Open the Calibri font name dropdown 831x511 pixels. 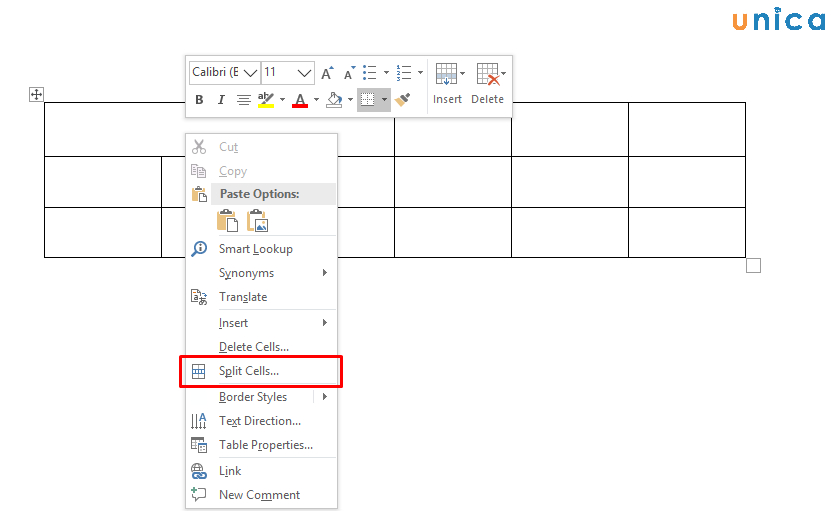coord(250,73)
